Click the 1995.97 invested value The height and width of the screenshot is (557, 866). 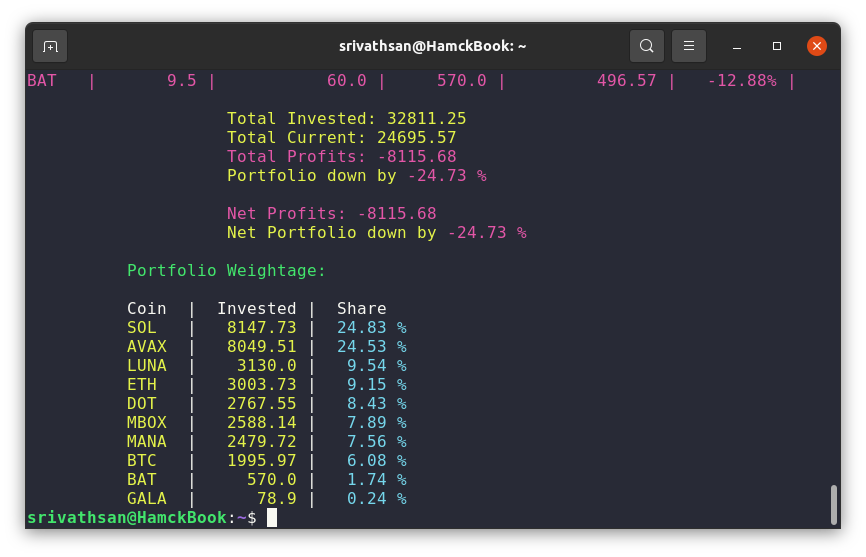261,460
